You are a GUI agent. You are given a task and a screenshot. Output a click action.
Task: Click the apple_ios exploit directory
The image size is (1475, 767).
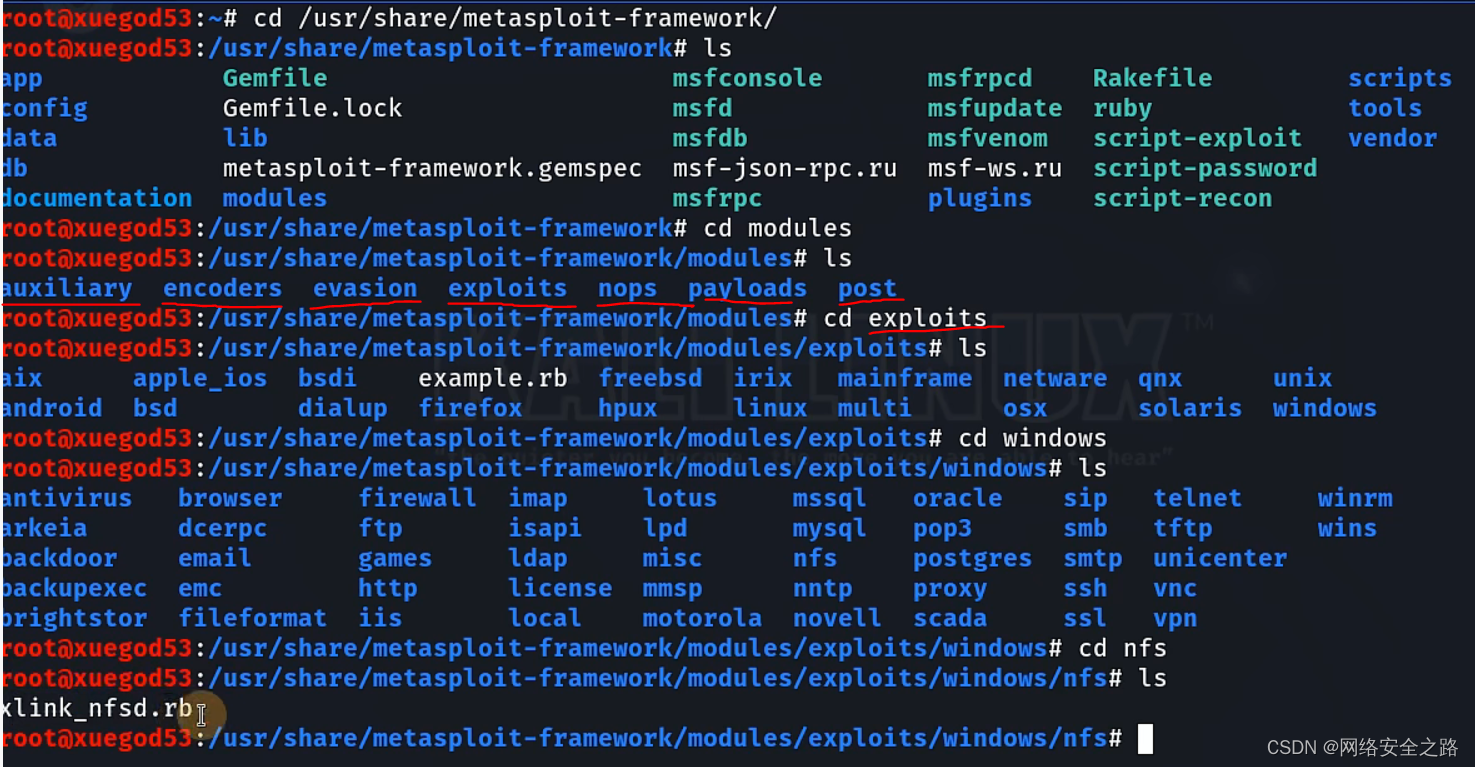[200, 377]
